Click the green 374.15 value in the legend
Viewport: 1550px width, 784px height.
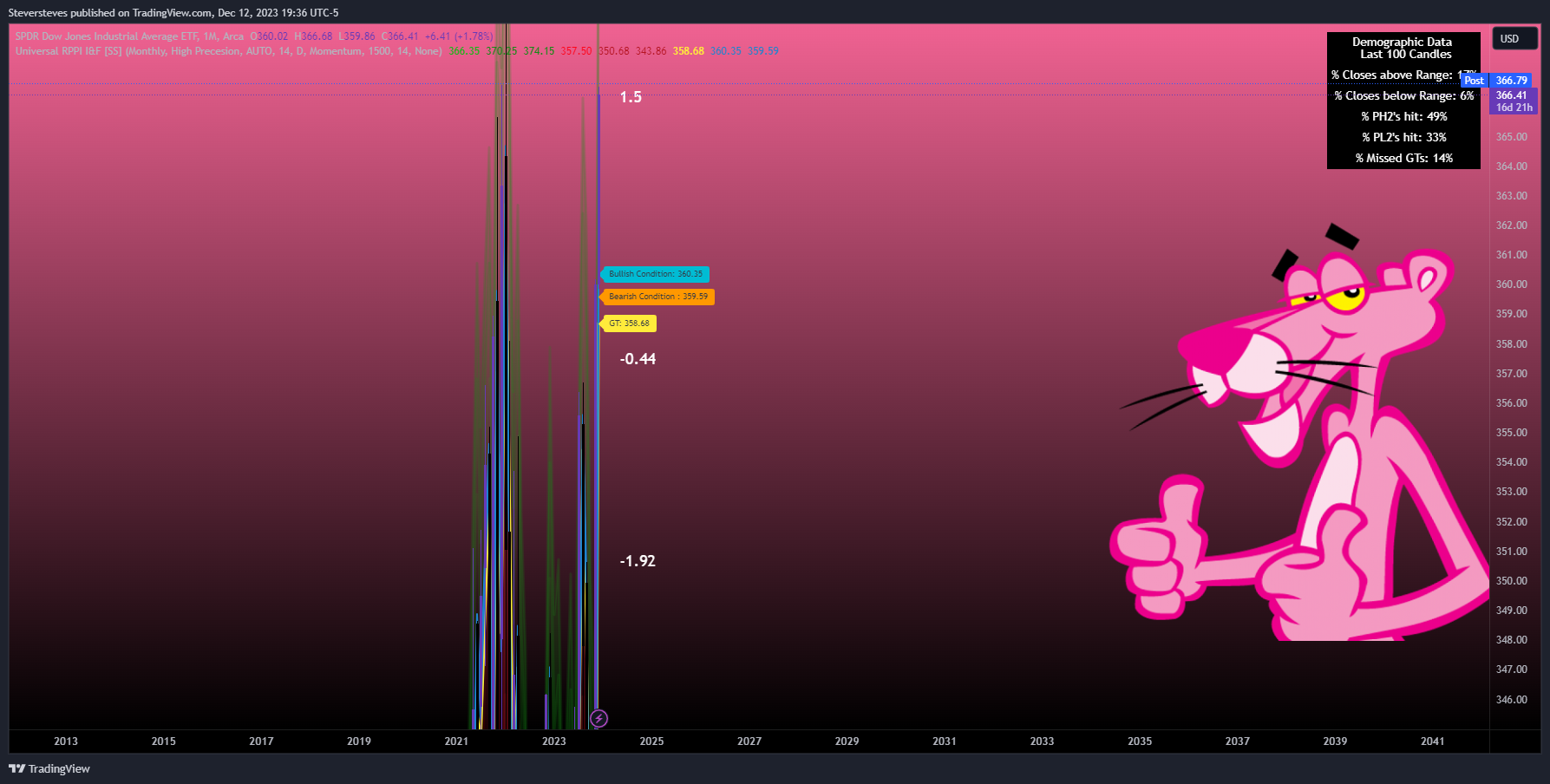click(x=539, y=51)
